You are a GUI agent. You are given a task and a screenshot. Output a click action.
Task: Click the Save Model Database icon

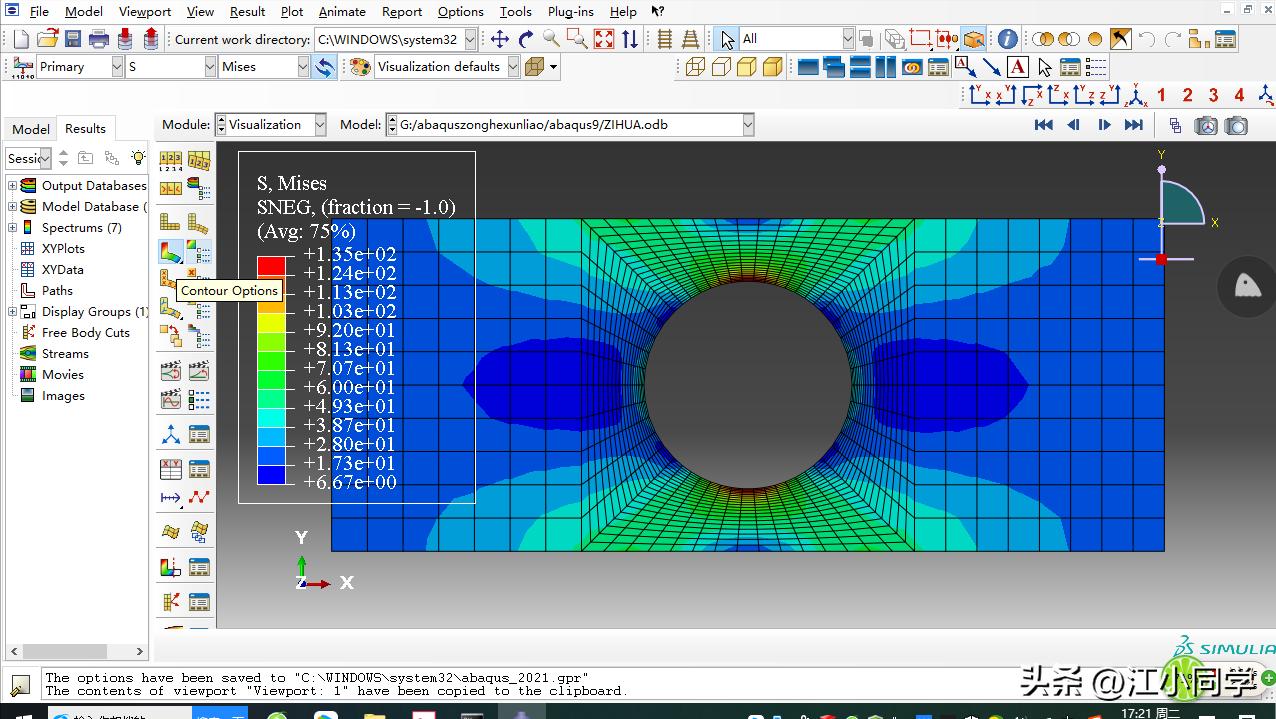73,39
